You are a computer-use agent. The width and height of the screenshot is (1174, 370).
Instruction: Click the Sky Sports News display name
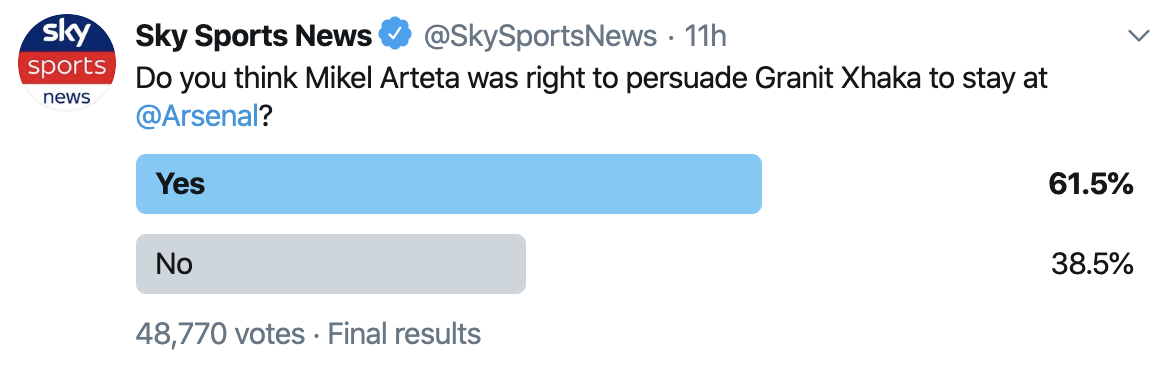point(254,35)
